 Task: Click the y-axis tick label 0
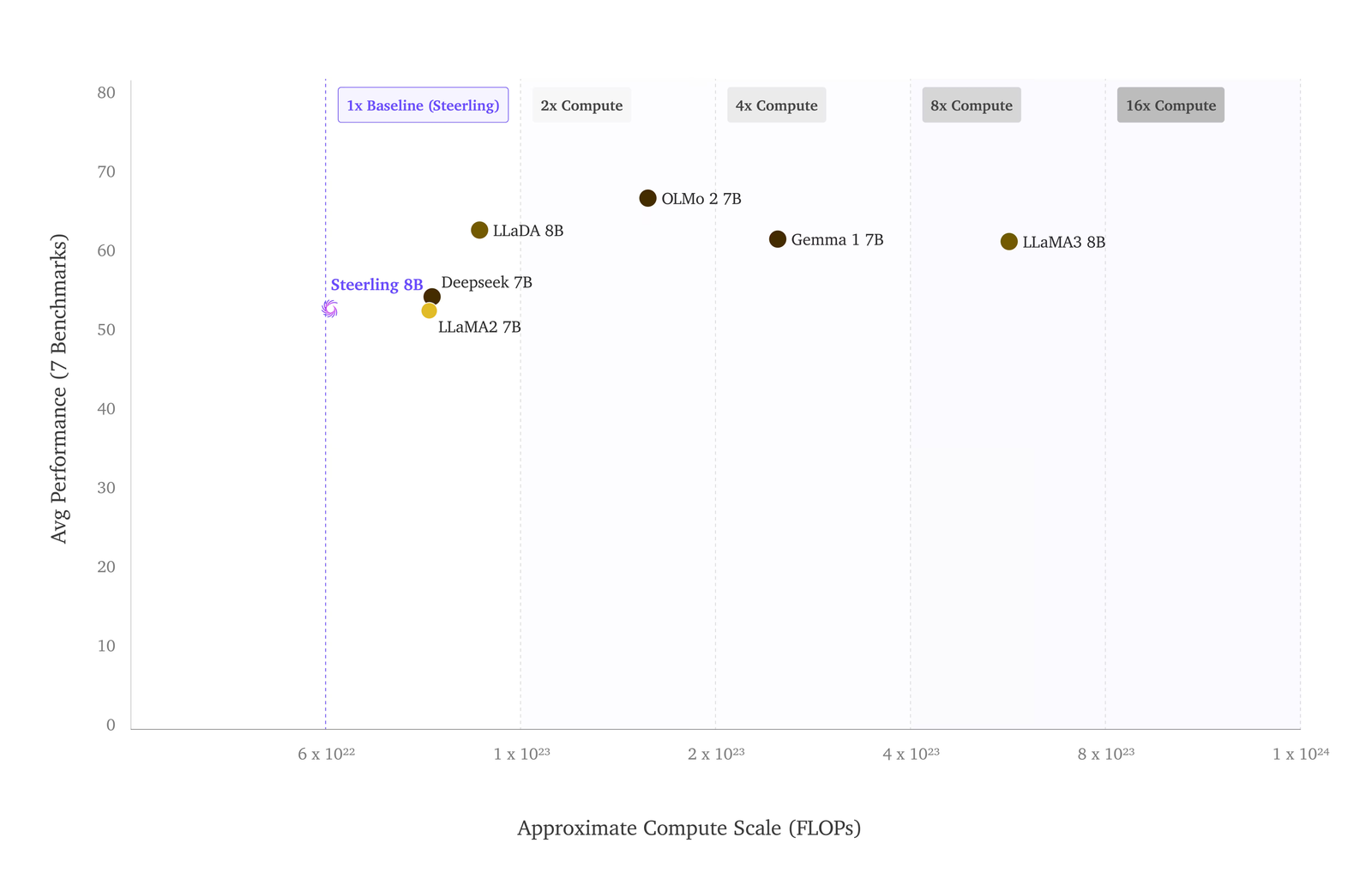click(111, 725)
